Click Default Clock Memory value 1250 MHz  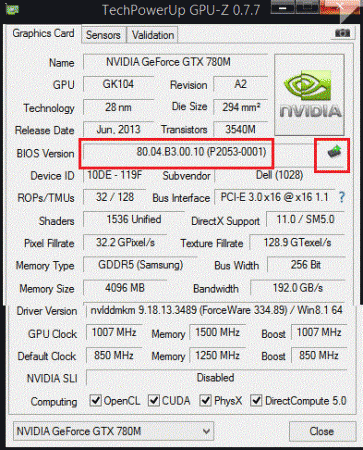(217, 355)
